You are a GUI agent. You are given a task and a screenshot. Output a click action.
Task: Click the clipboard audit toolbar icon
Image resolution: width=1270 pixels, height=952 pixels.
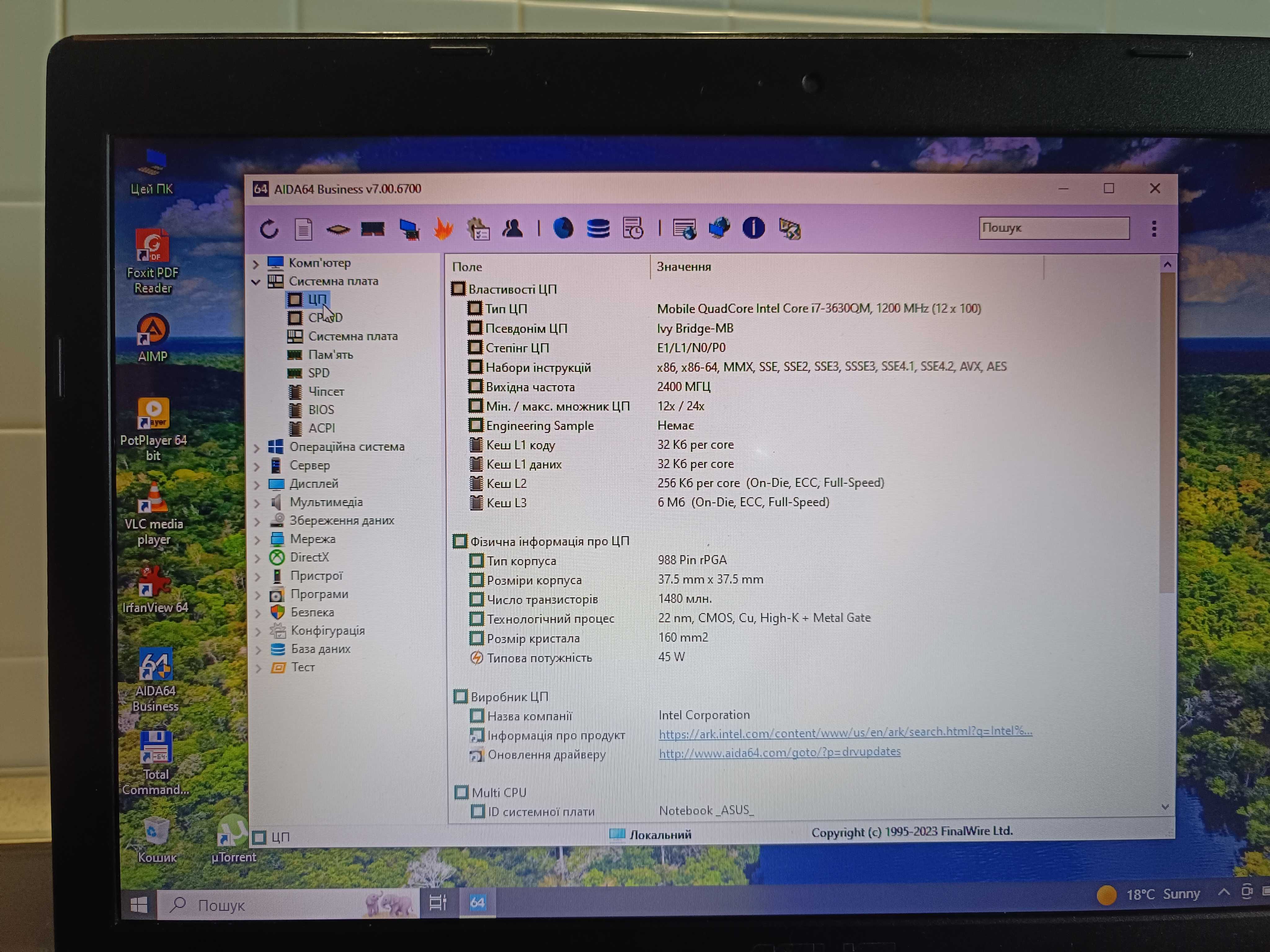coord(478,229)
